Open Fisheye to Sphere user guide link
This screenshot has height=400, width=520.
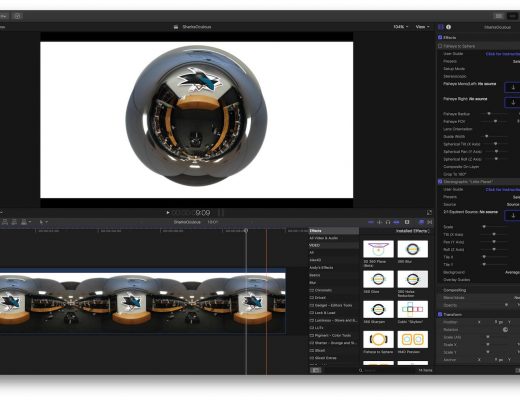[503, 54]
